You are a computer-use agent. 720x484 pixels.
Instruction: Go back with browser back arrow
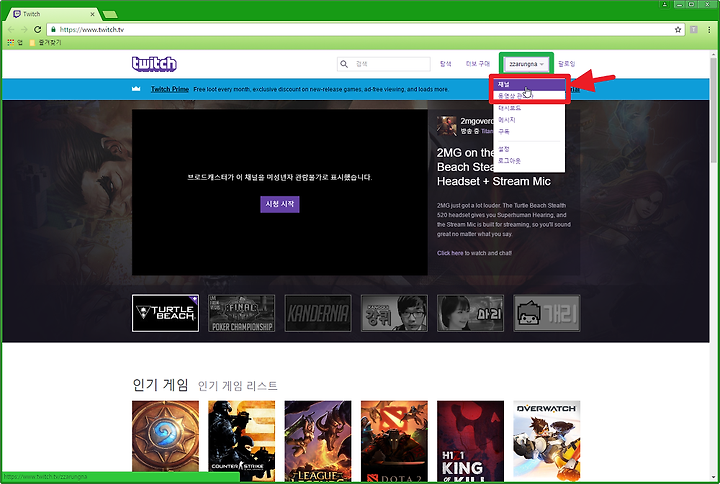[11, 29]
